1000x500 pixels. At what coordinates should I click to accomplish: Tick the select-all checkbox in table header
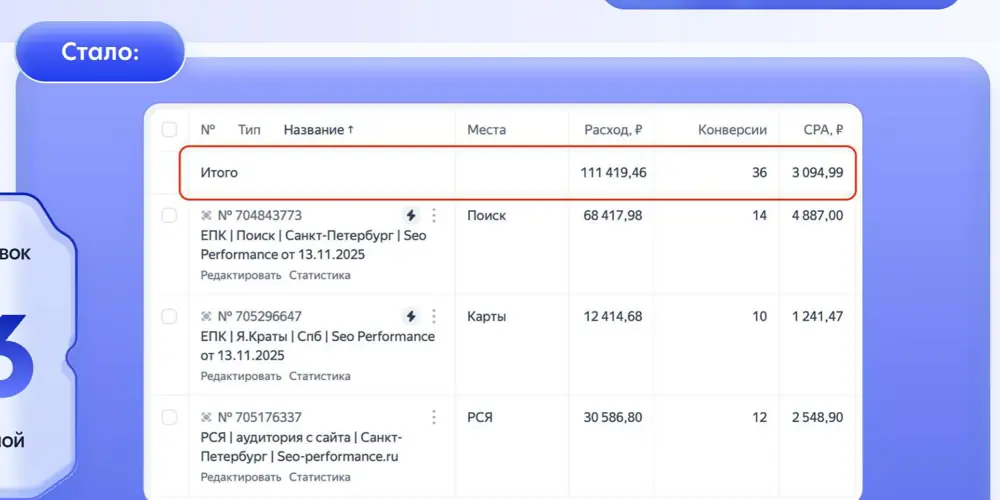click(169, 130)
